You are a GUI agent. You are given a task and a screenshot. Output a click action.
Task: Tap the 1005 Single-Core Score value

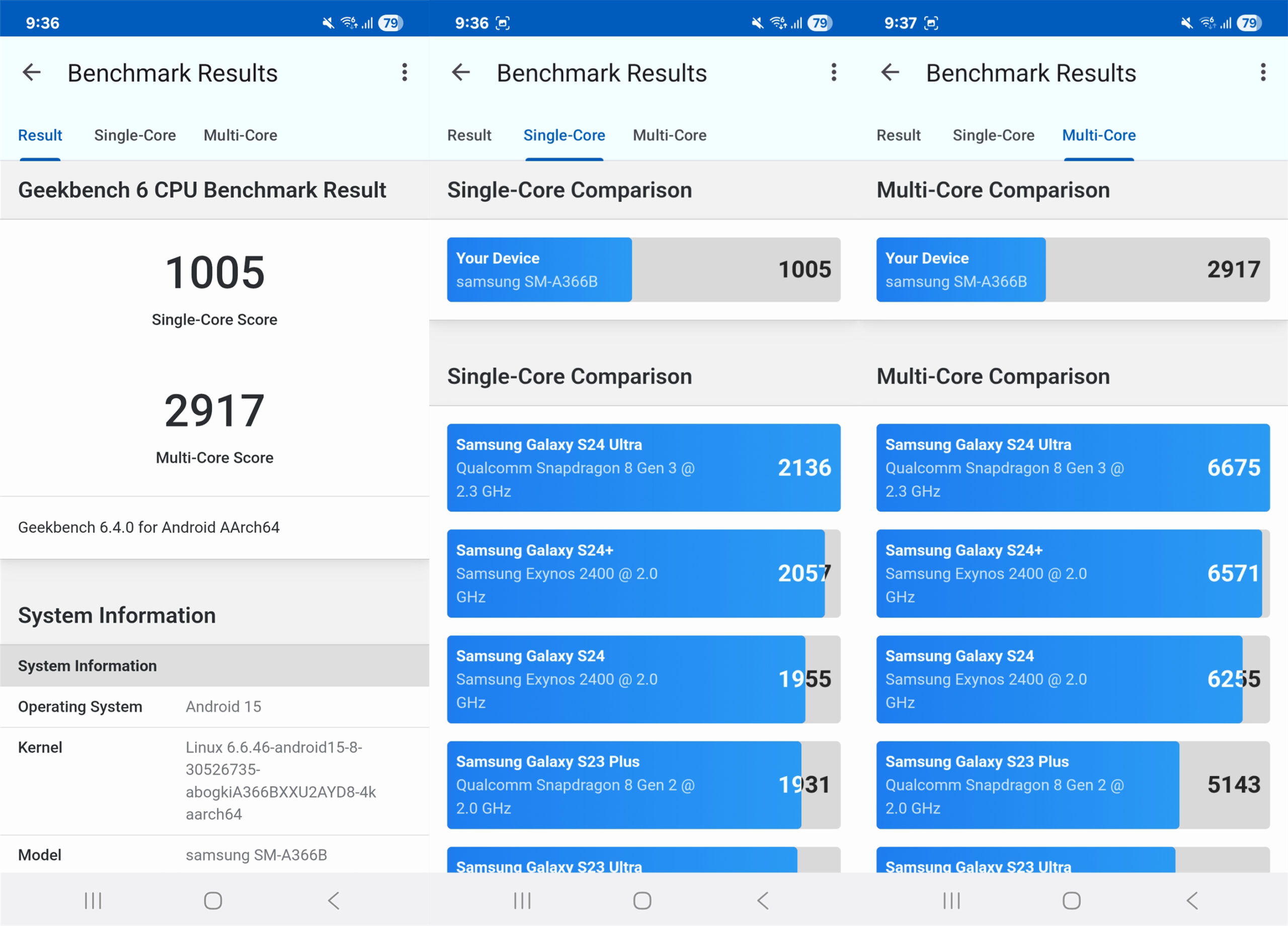coord(215,272)
